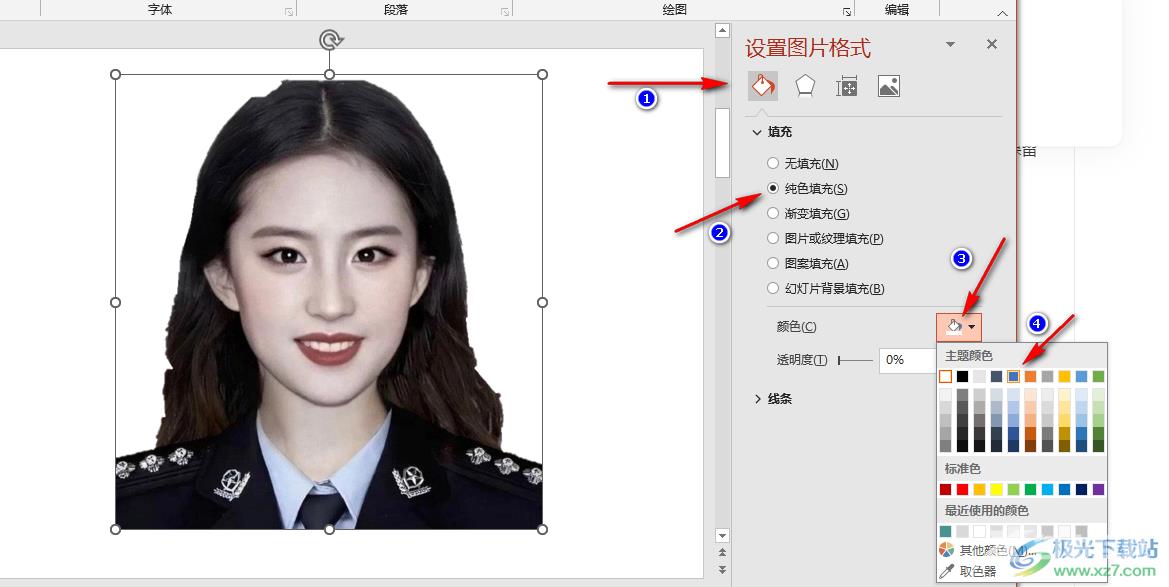Pick the yellow standard color
1169x587 pixels.
pyautogui.click(x=996, y=489)
